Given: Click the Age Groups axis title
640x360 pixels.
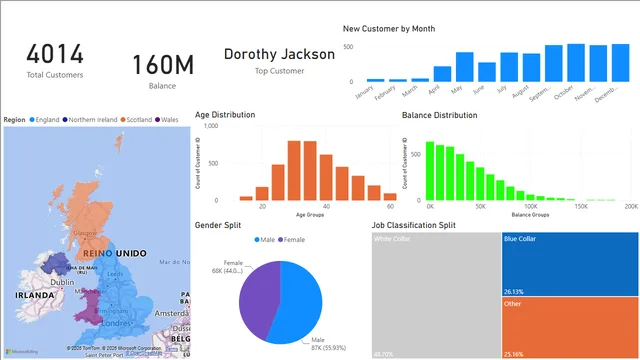Looking at the screenshot, I should pyautogui.click(x=310, y=214).
